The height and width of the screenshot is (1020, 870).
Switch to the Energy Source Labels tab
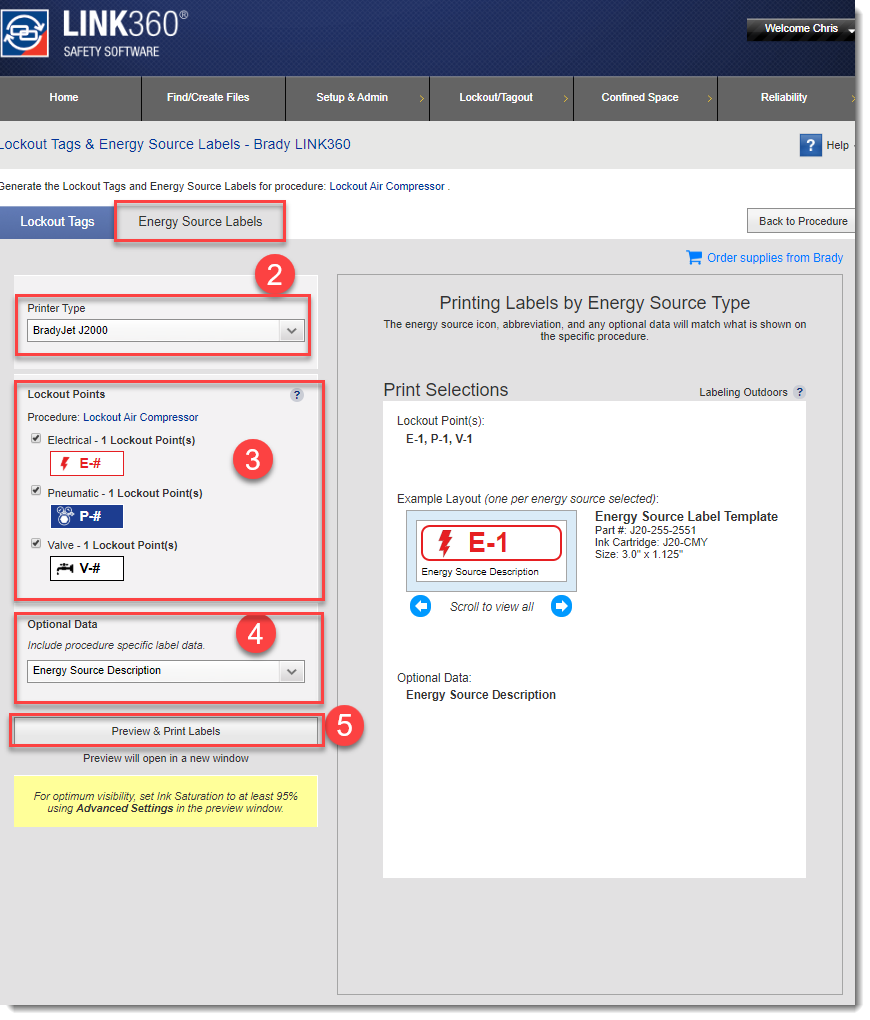pos(200,222)
